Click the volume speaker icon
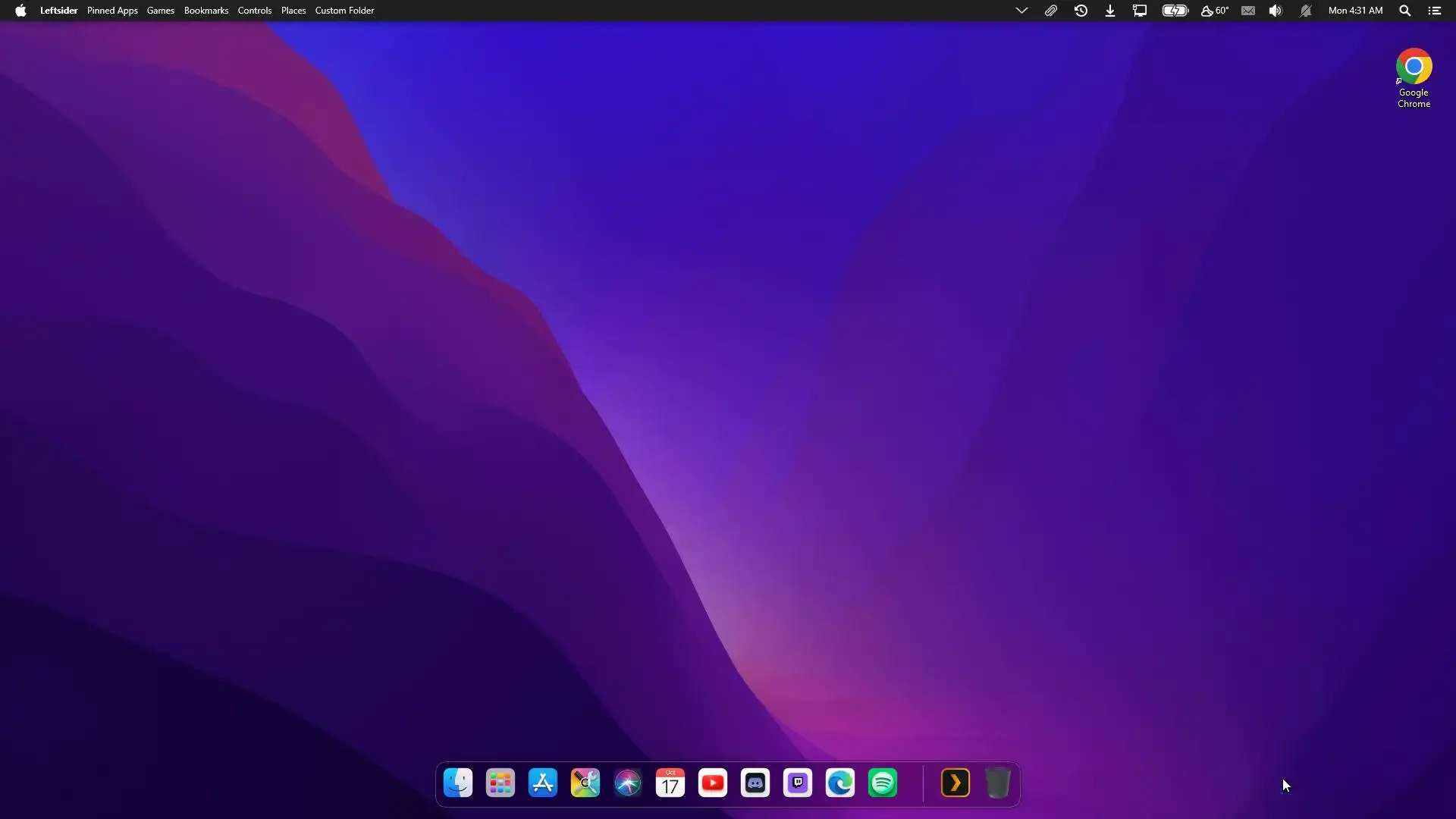 click(x=1276, y=11)
